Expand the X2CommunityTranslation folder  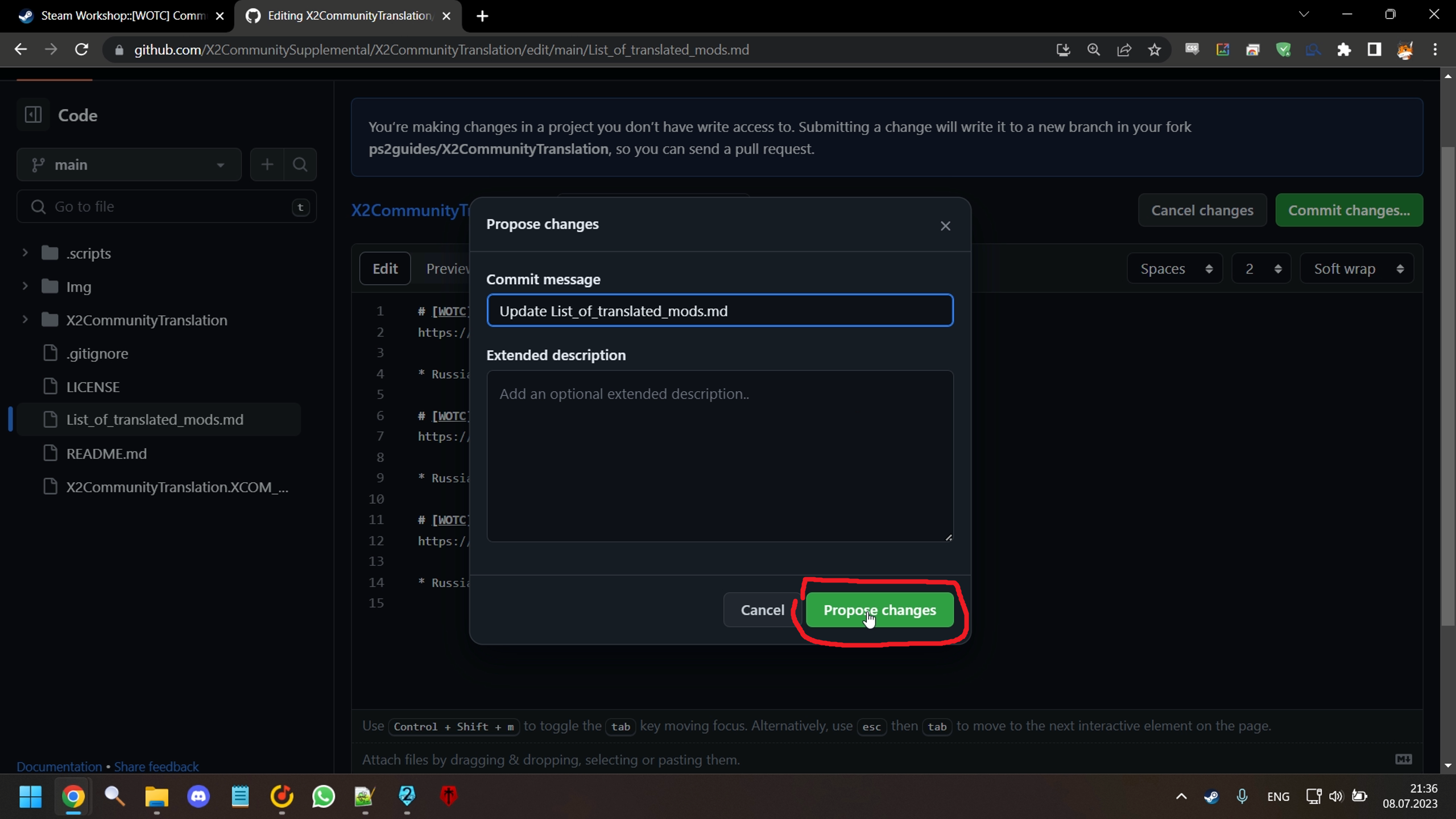click(25, 320)
